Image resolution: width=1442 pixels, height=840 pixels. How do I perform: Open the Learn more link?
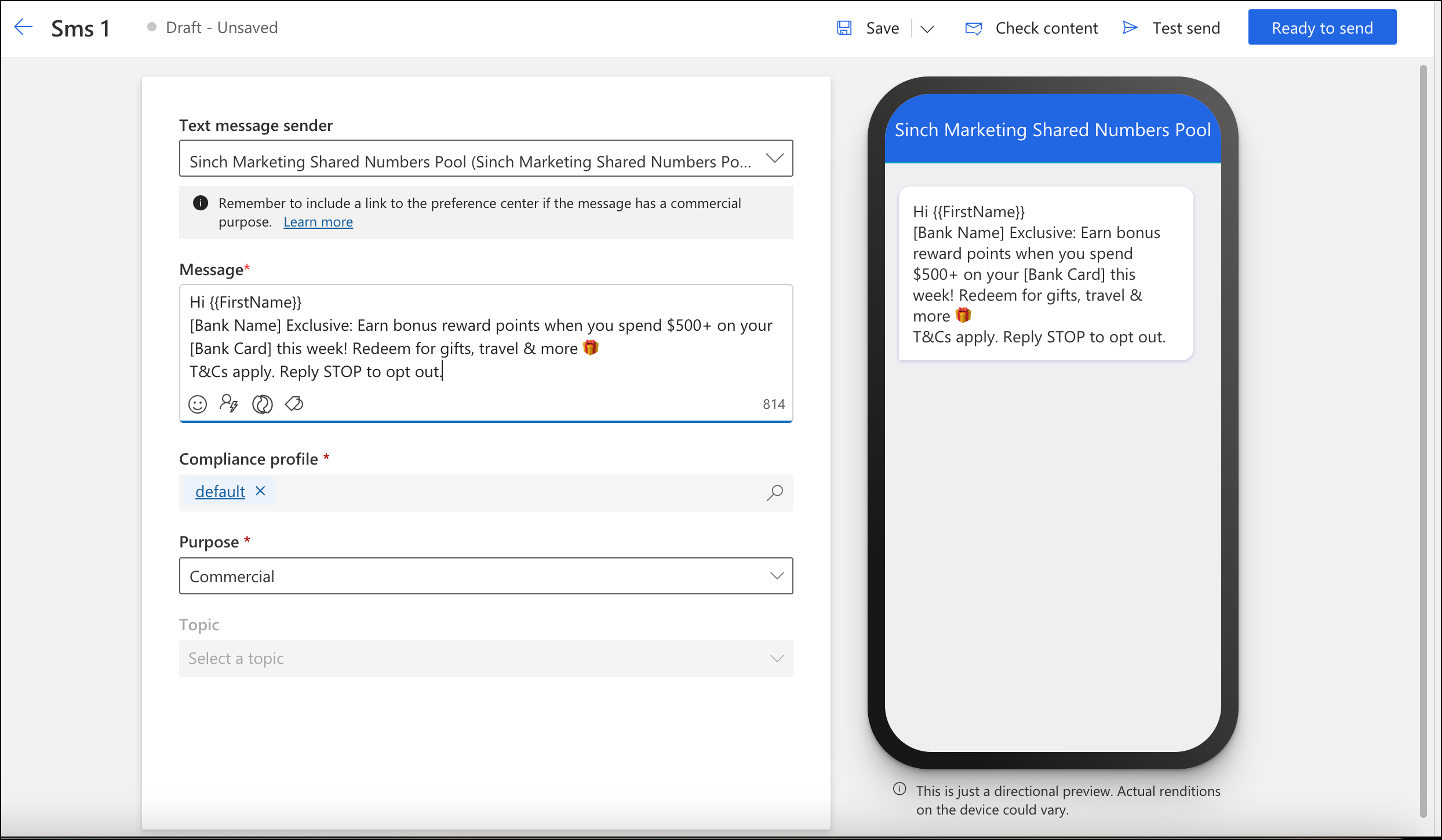[x=318, y=221]
